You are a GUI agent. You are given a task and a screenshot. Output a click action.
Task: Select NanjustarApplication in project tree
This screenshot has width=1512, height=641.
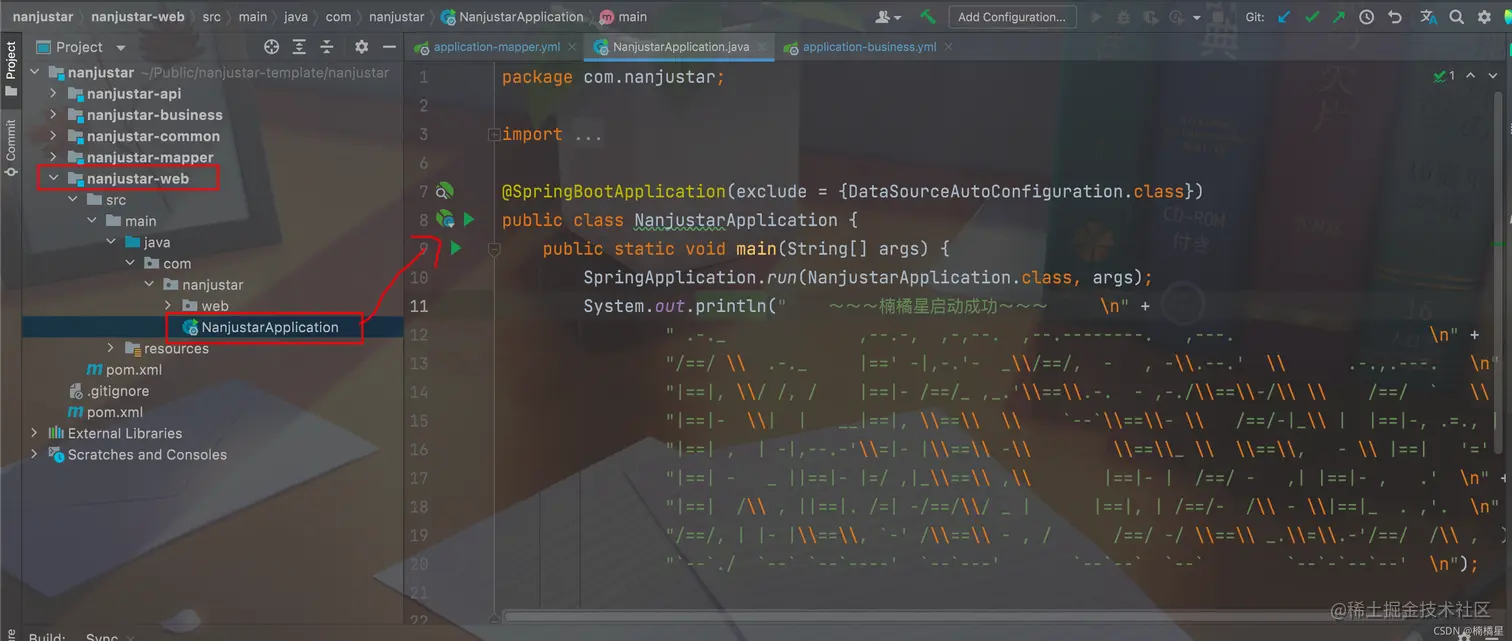[269, 327]
